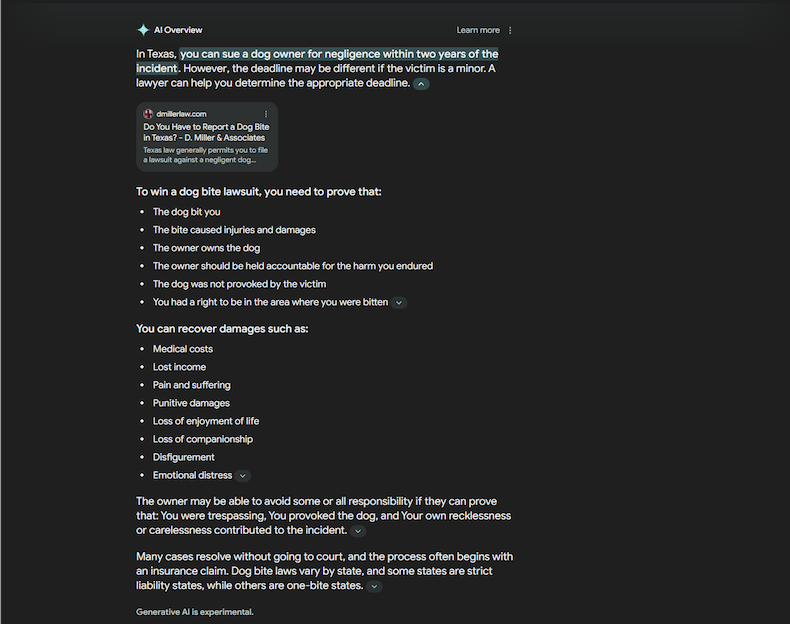
Task: Open dmillerlaw.com source card three-dot menu
Action: point(266,114)
